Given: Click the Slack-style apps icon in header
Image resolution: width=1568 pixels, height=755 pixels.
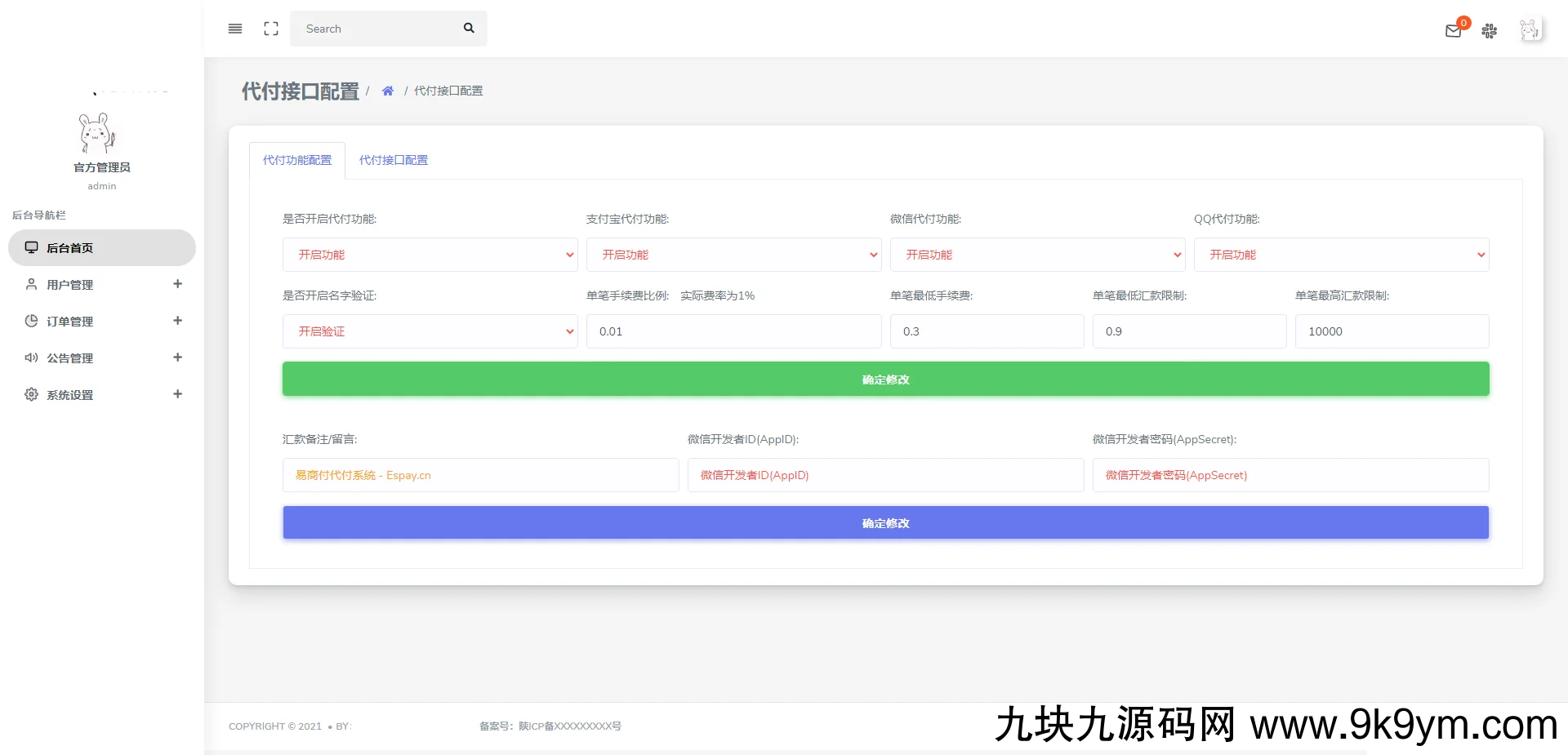Looking at the screenshot, I should (x=1490, y=31).
